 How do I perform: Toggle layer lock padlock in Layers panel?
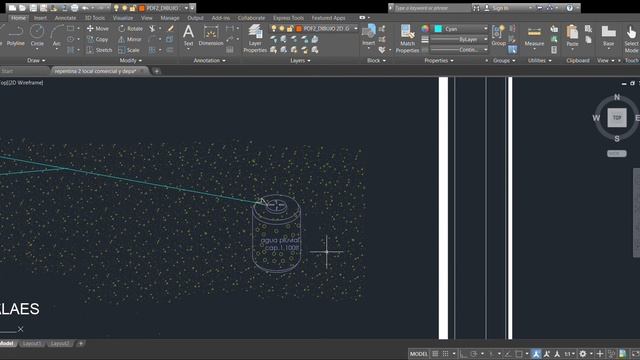(x=290, y=29)
